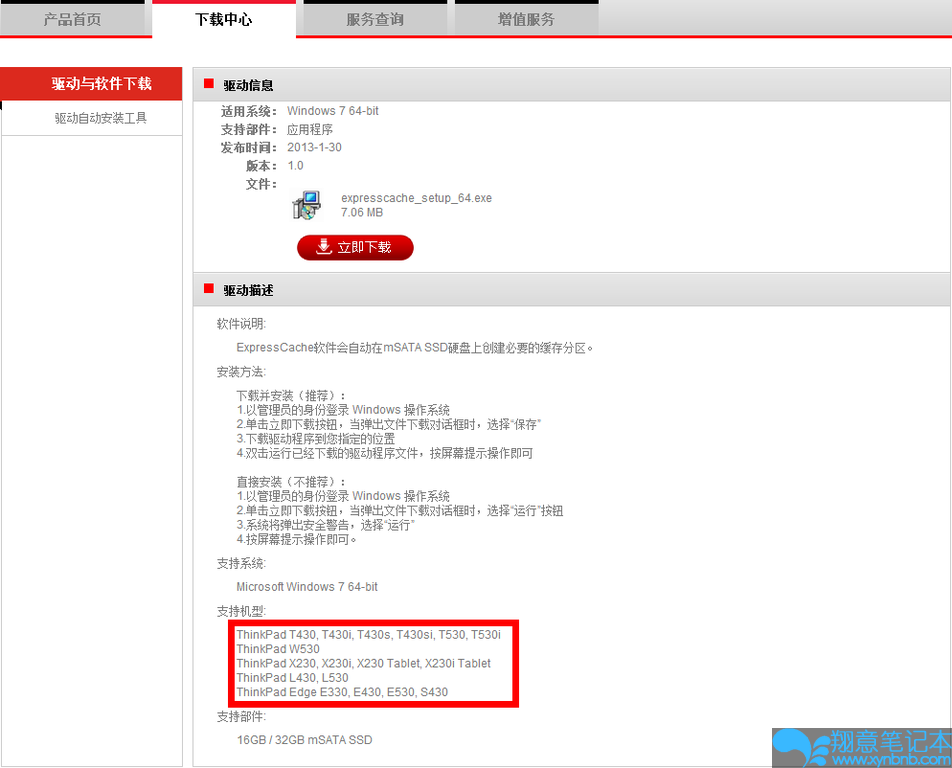Click the 直接安装（不推荐） heading
The height and width of the screenshot is (768, 952).
coord(291,482)
